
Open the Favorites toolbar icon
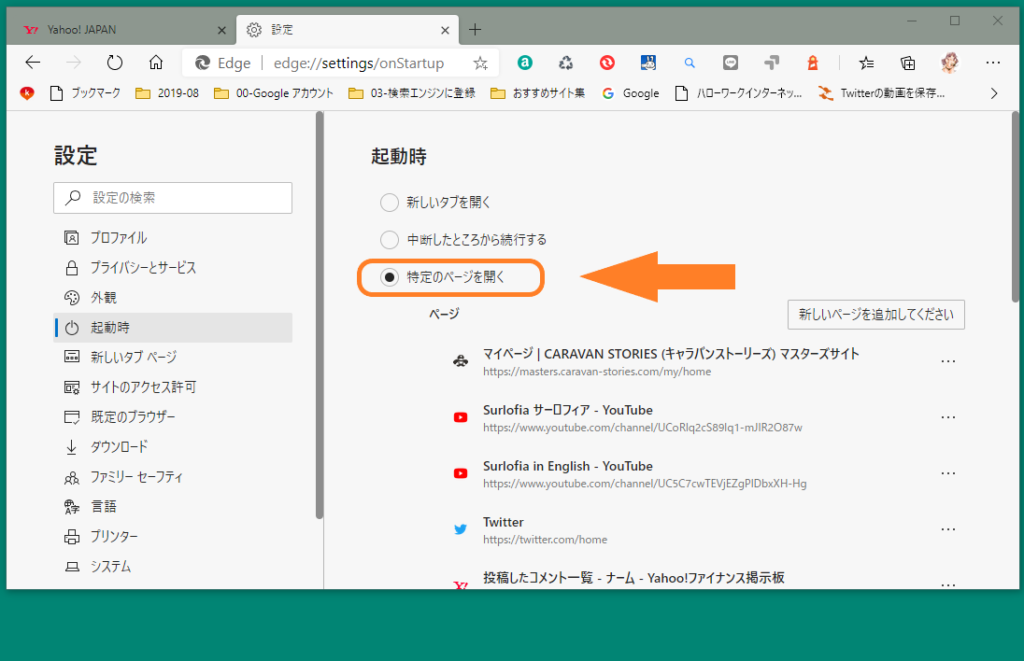(x=866, y=62)
